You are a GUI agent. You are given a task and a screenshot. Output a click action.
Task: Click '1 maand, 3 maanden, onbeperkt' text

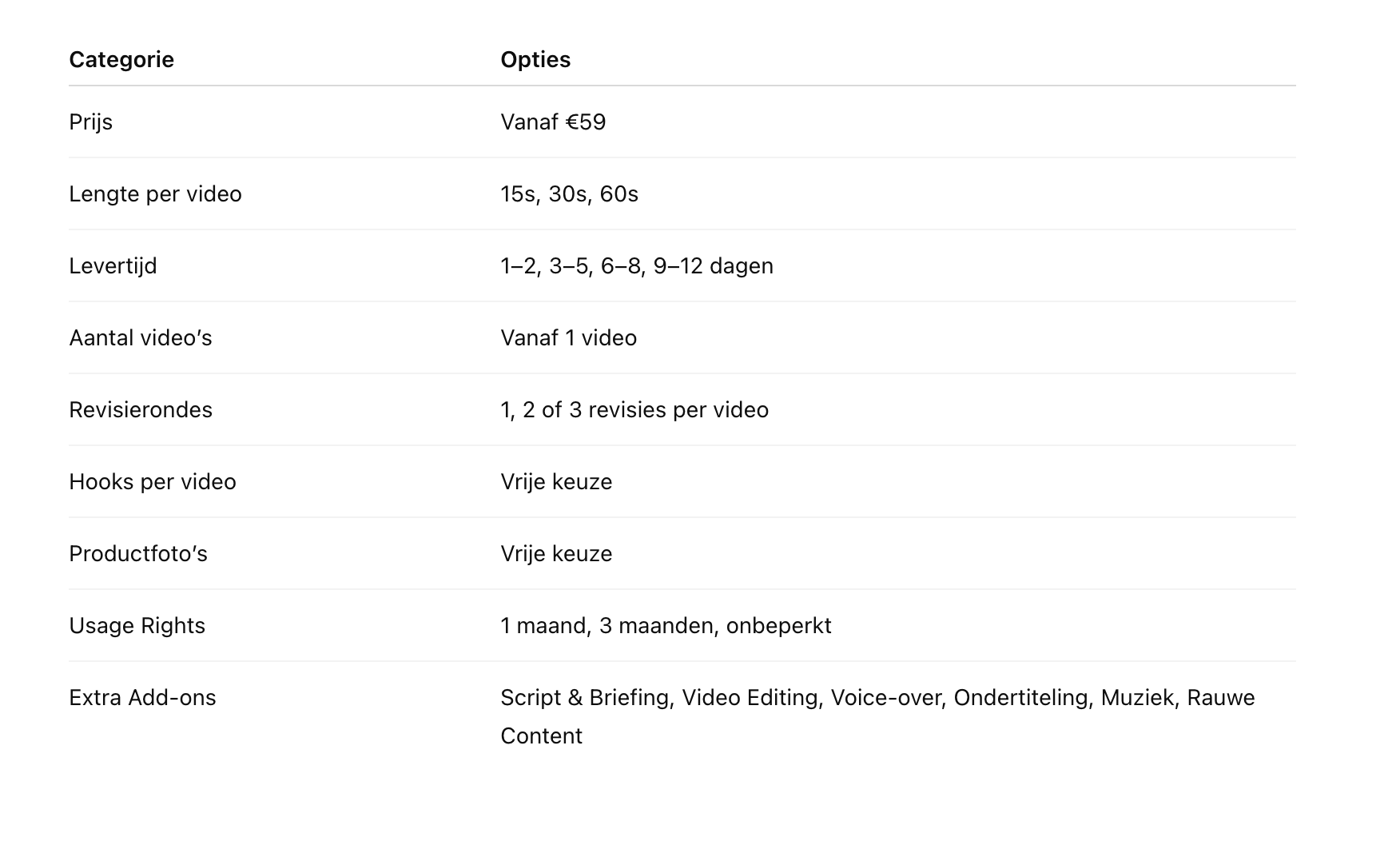(666, 626)
